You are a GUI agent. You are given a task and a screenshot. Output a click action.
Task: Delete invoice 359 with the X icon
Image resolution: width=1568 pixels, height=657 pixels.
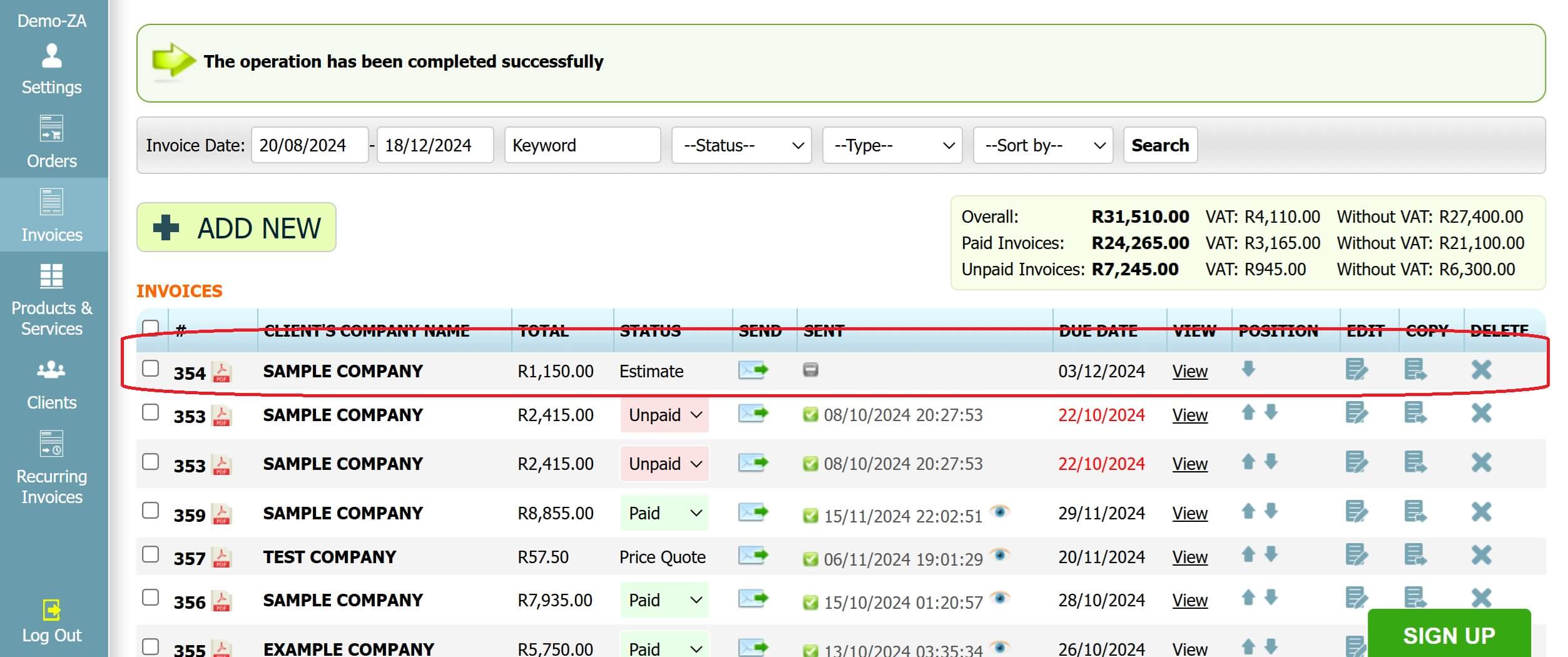point(1482,512)
